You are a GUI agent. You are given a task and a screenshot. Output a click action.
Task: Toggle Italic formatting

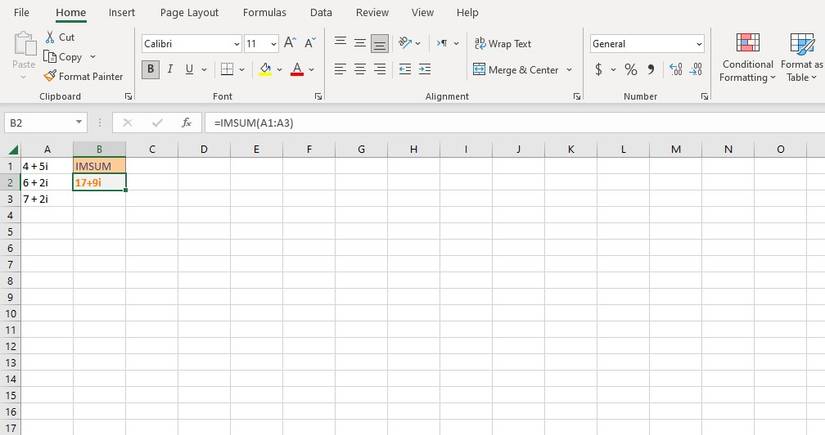click(170, 69)
